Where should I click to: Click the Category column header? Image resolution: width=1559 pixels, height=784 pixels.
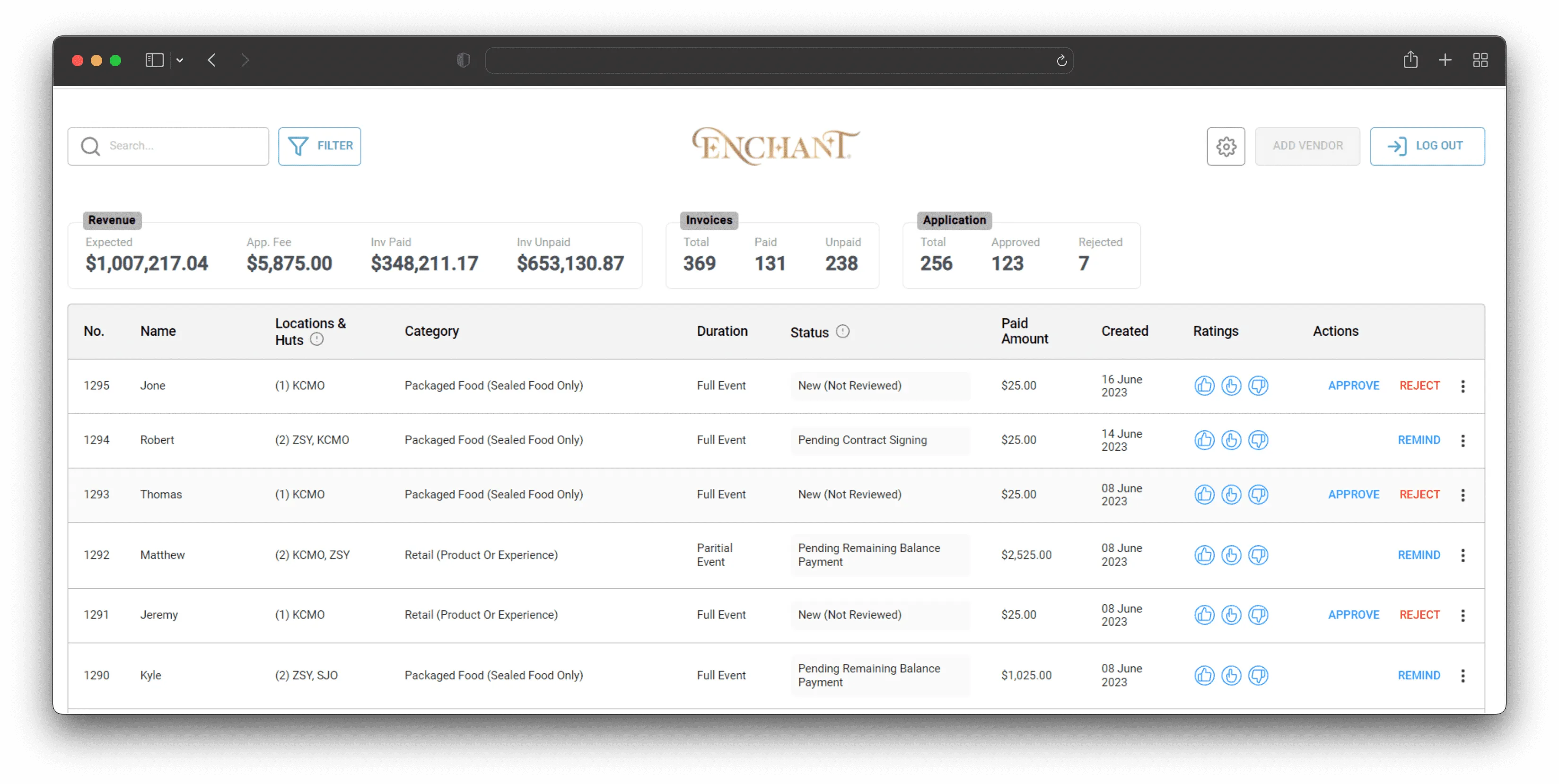pyautogui.click(x=431, y=331)
